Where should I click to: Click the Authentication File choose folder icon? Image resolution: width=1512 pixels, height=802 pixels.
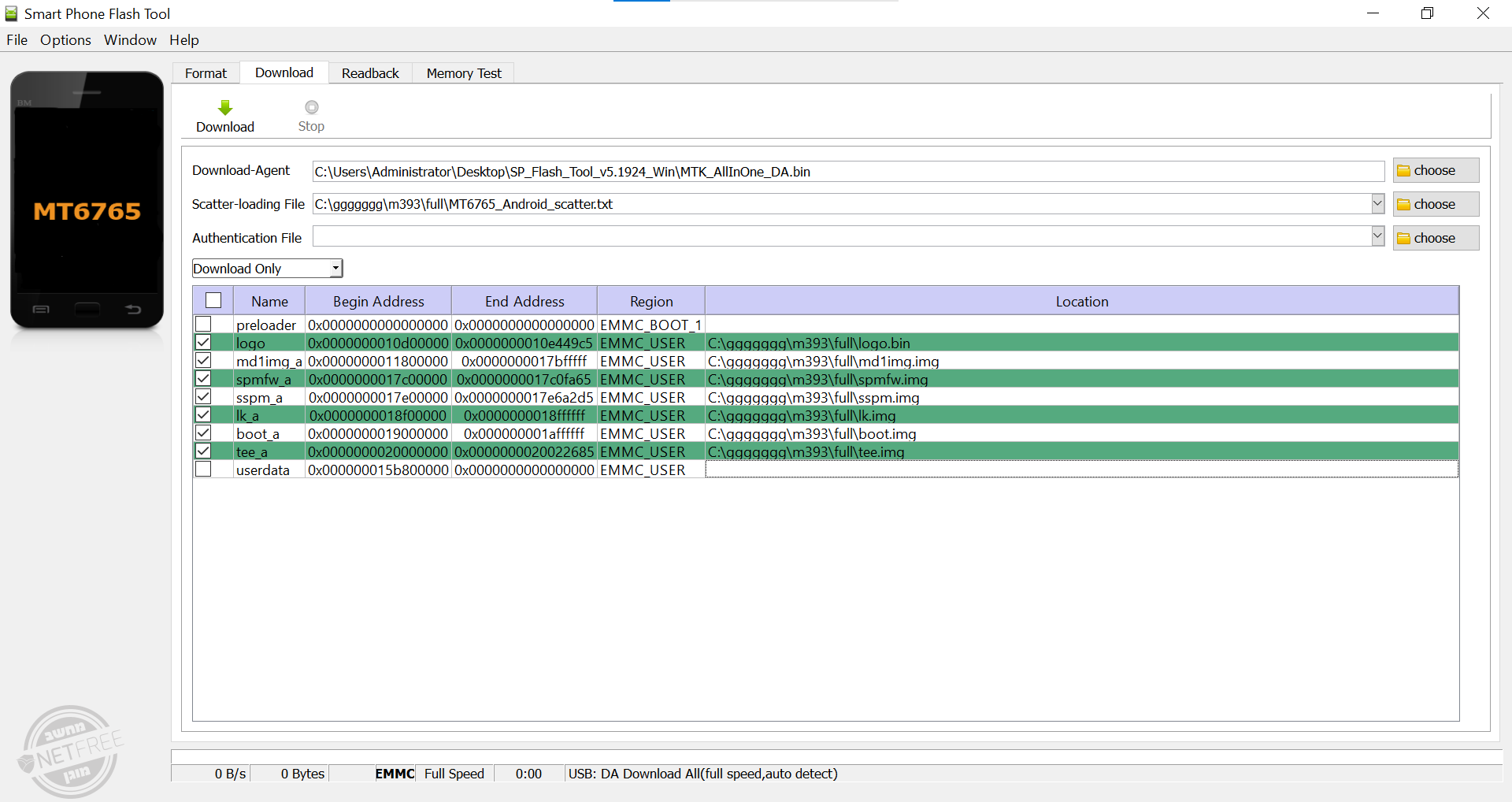[1403, 239]
